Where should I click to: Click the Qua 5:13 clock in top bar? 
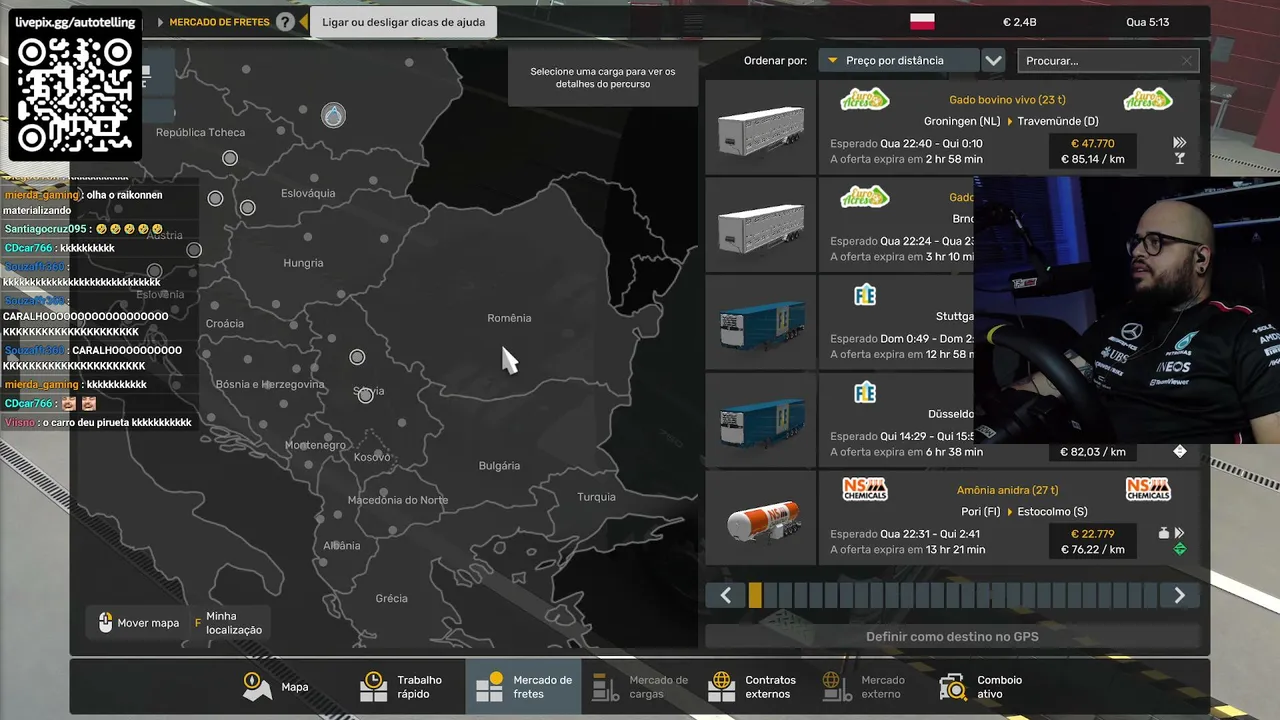(1148, 22)
